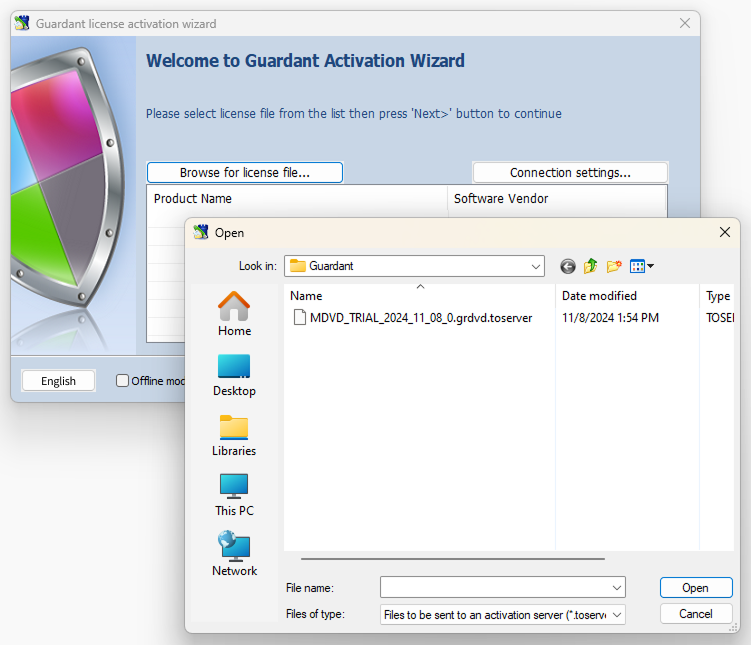Go back using the back arrow icon
The height and width of the screenshot is (645, 751).
pyautogui.click(x=568, y=266)
